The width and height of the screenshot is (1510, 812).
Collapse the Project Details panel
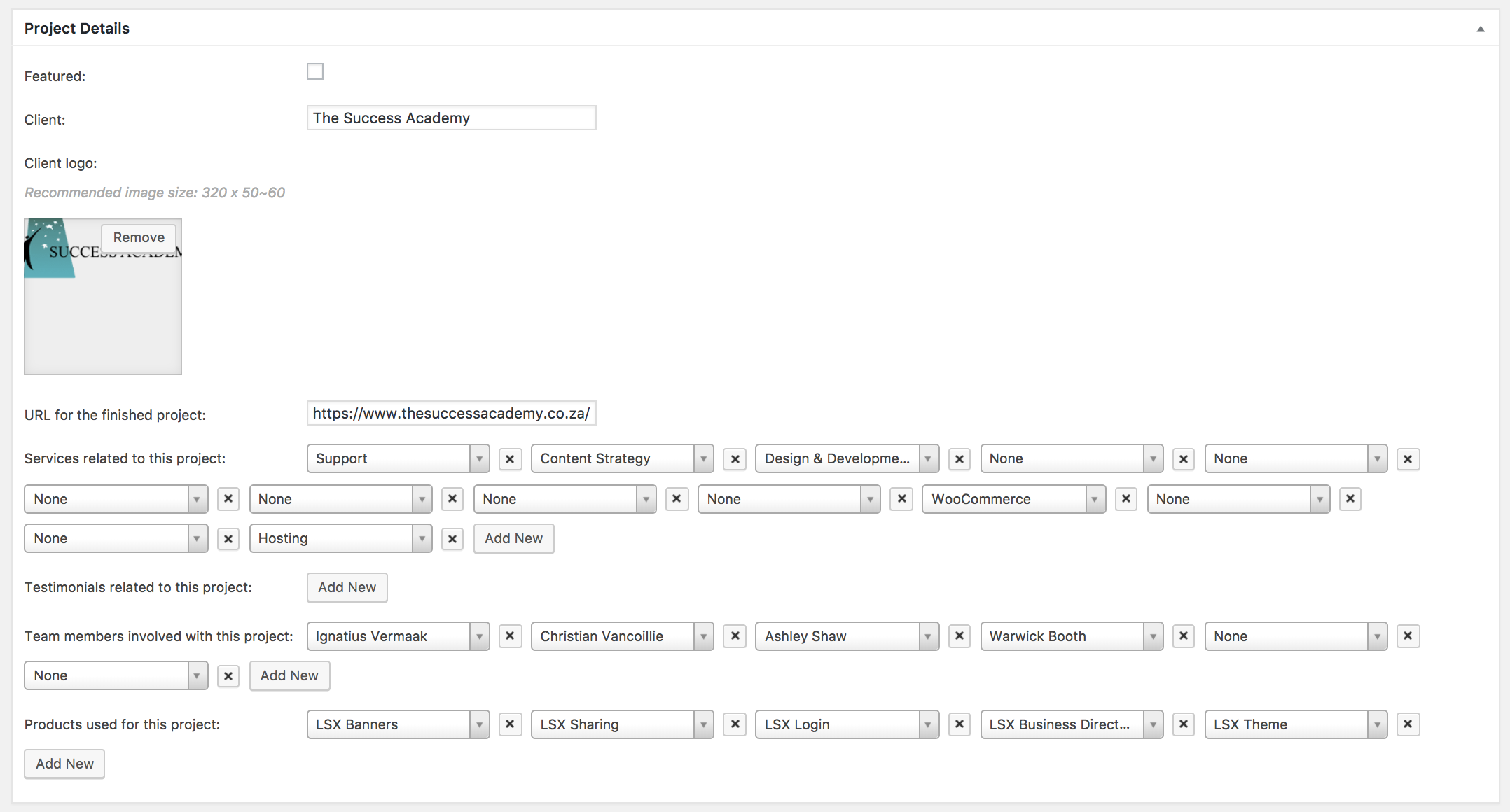pyautogui.click(x=1481, y=29)
